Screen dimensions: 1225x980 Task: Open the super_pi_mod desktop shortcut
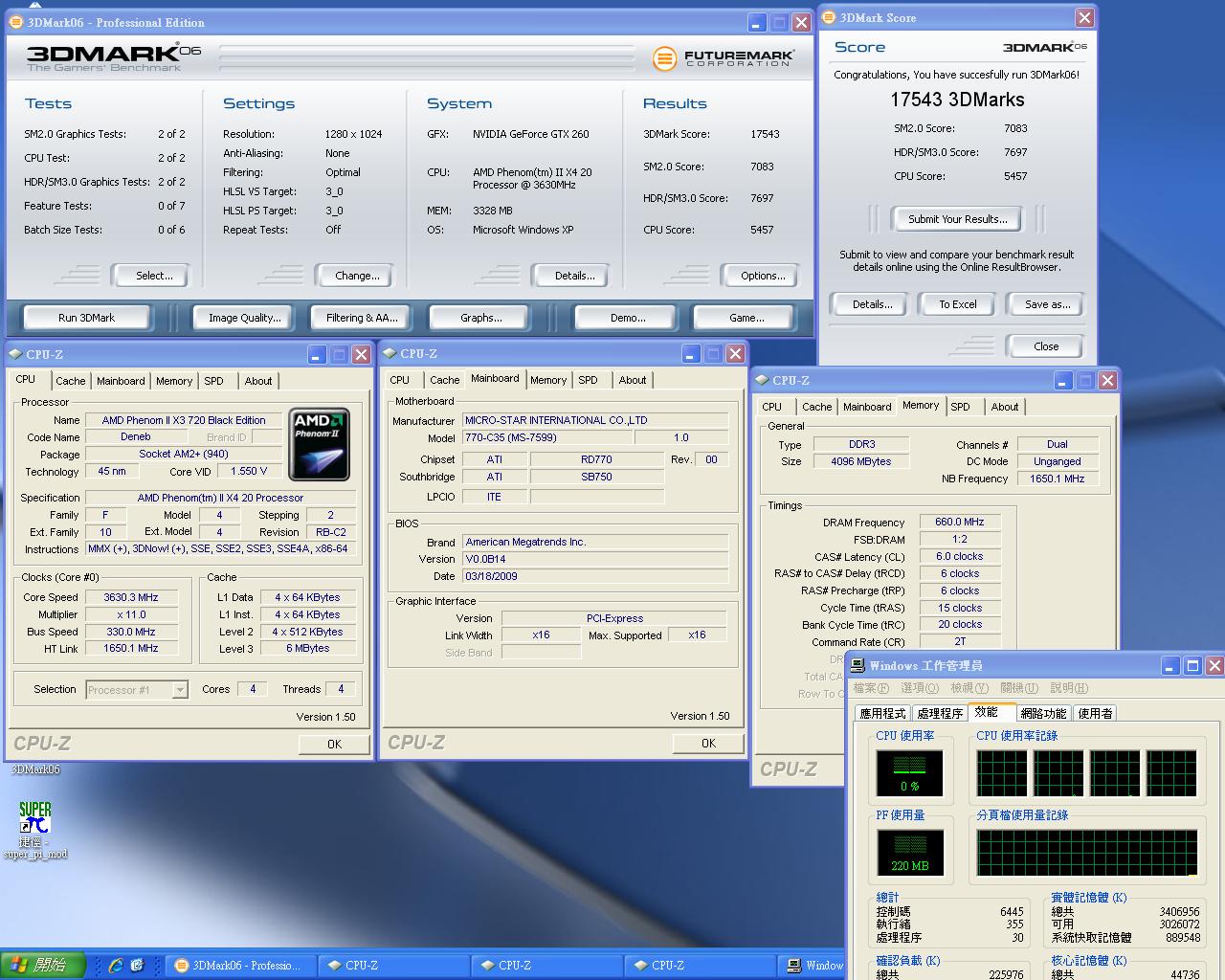[x=35, y=829]
